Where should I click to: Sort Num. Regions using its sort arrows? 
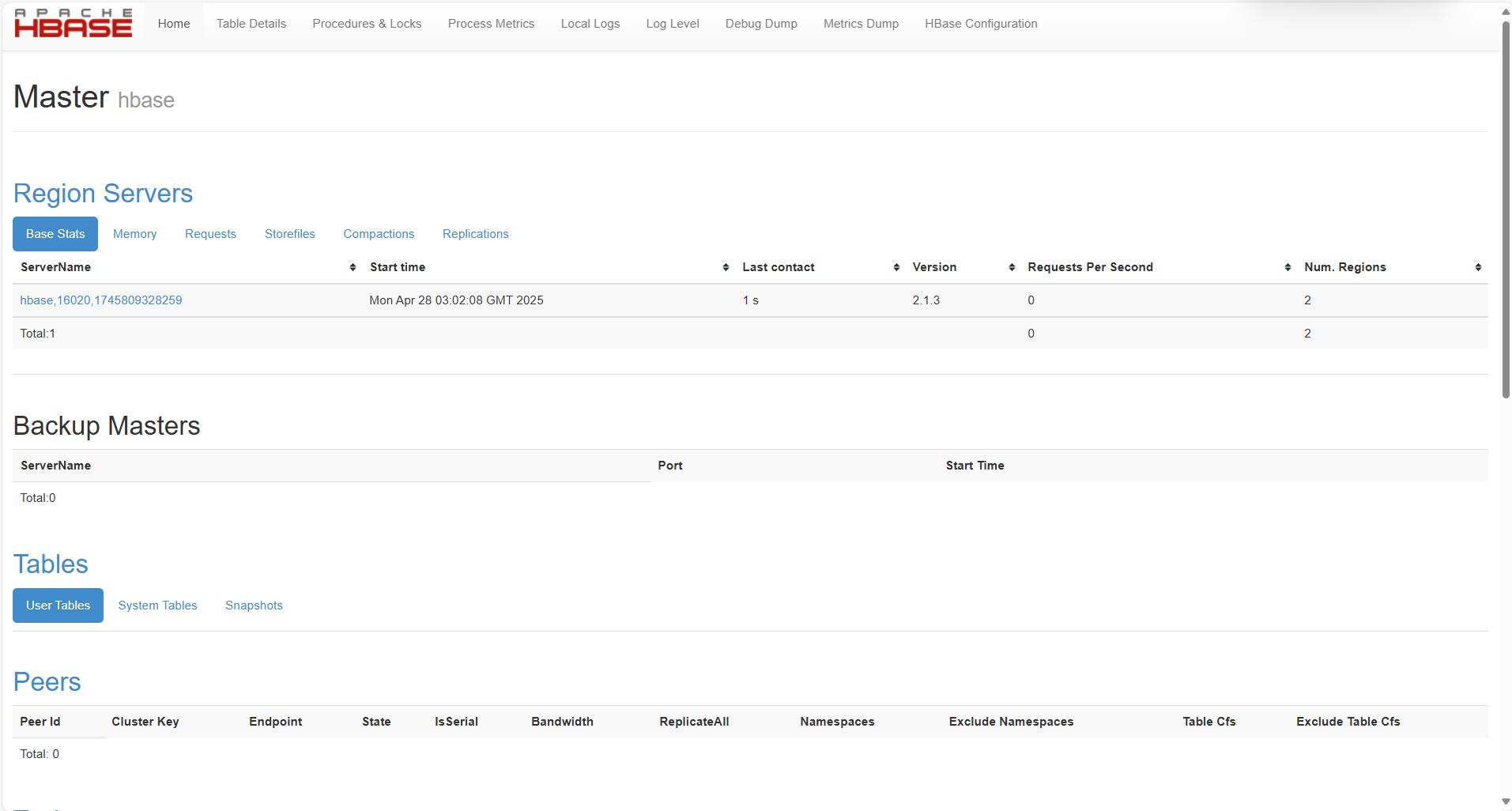(x=1478, y=268)
